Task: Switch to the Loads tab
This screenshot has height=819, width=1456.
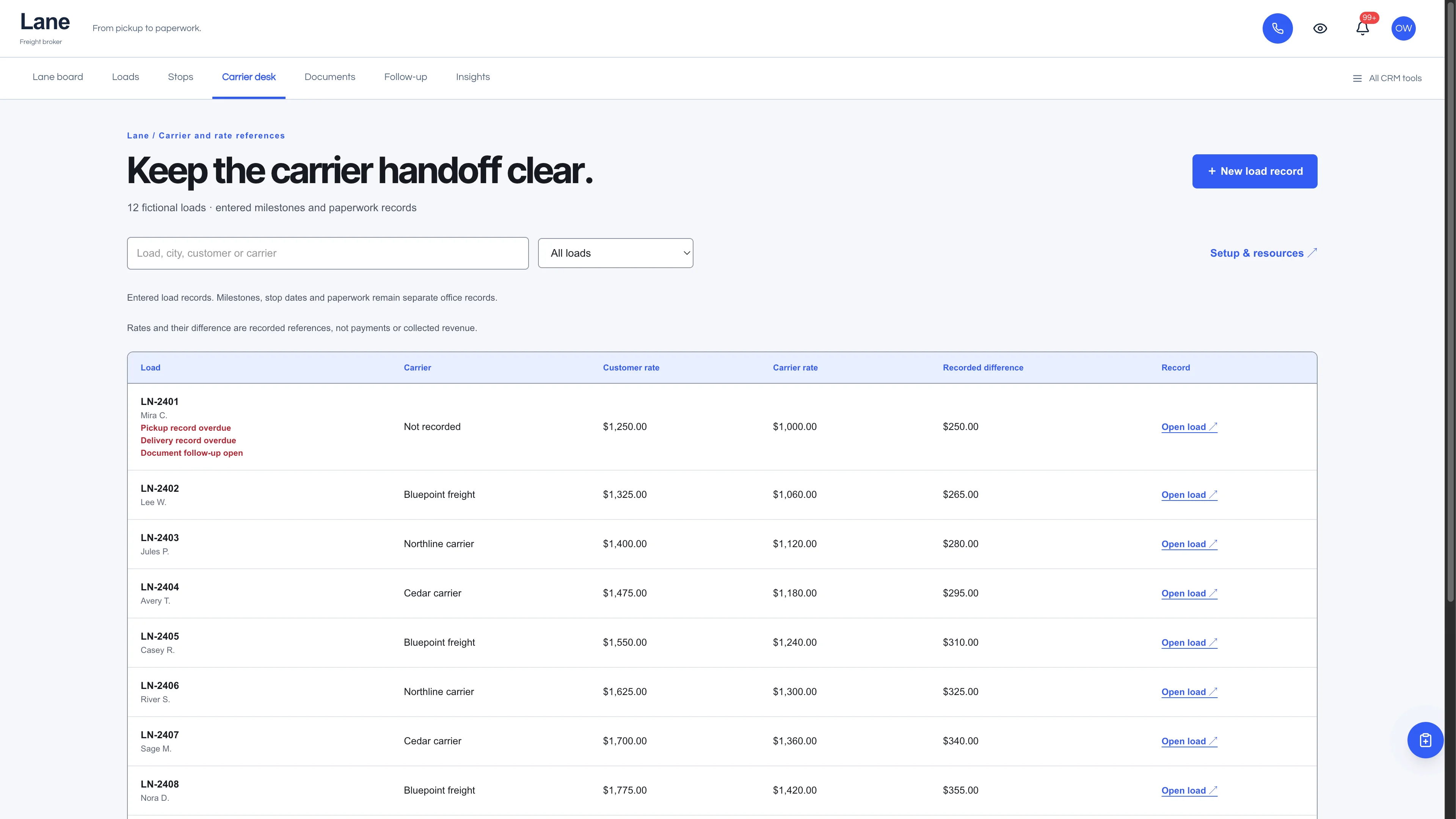Action: tap(126, 77)
